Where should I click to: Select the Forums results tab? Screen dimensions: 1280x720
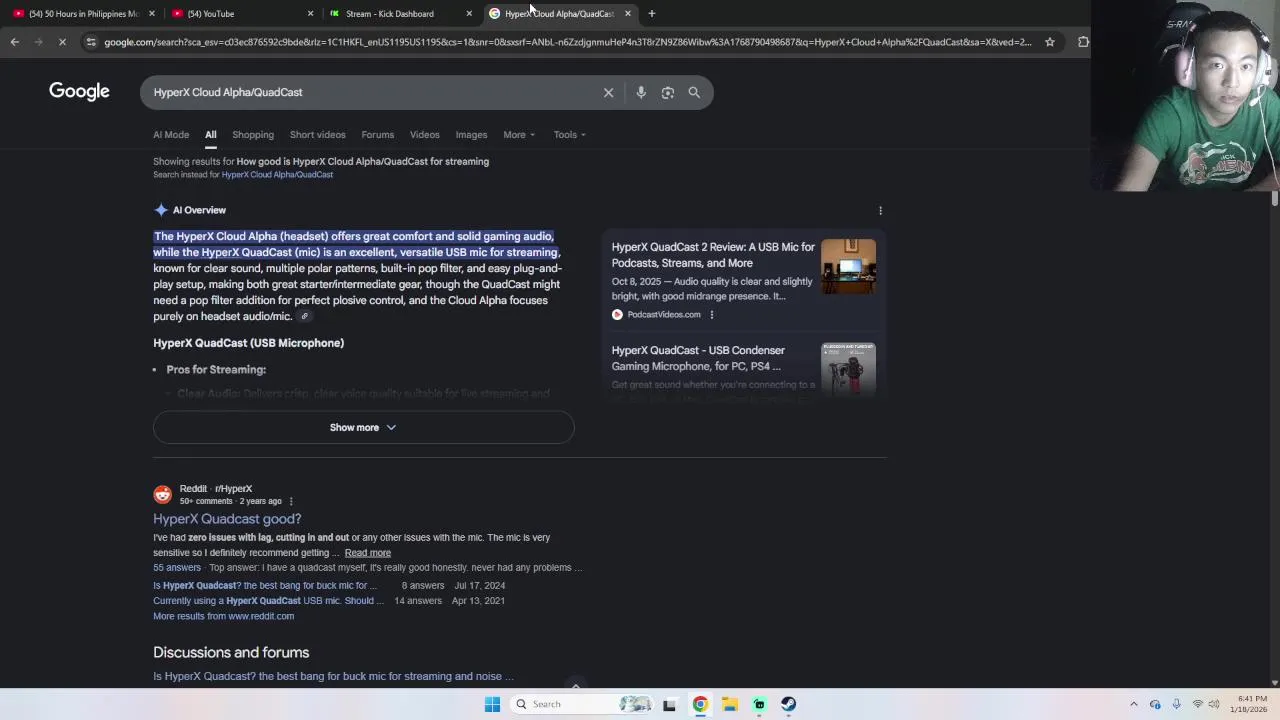click(377, 135)
